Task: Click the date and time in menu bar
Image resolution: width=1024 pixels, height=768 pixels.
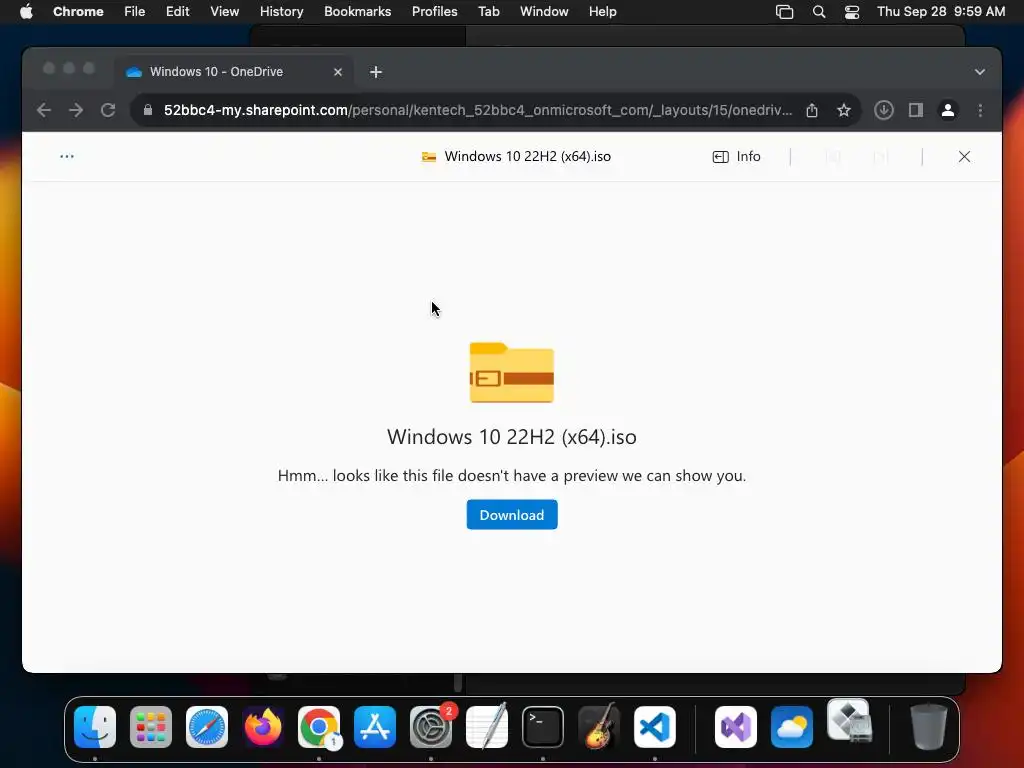Action: pyautogui.click(x=940, y=12)
